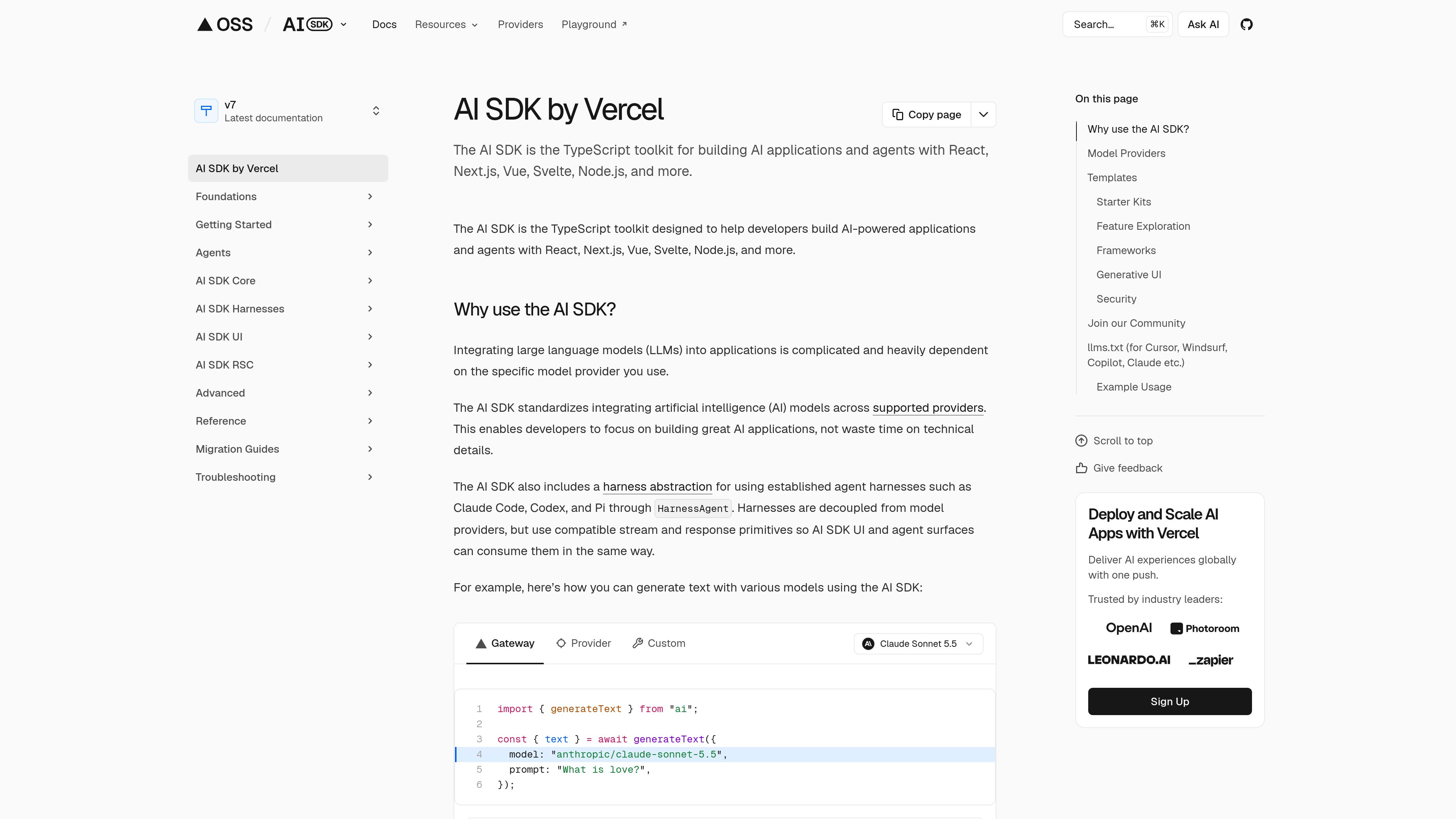Expand the Troubleshooting sidebar section
1456x819 pixels.
click(x=288, y=477)
